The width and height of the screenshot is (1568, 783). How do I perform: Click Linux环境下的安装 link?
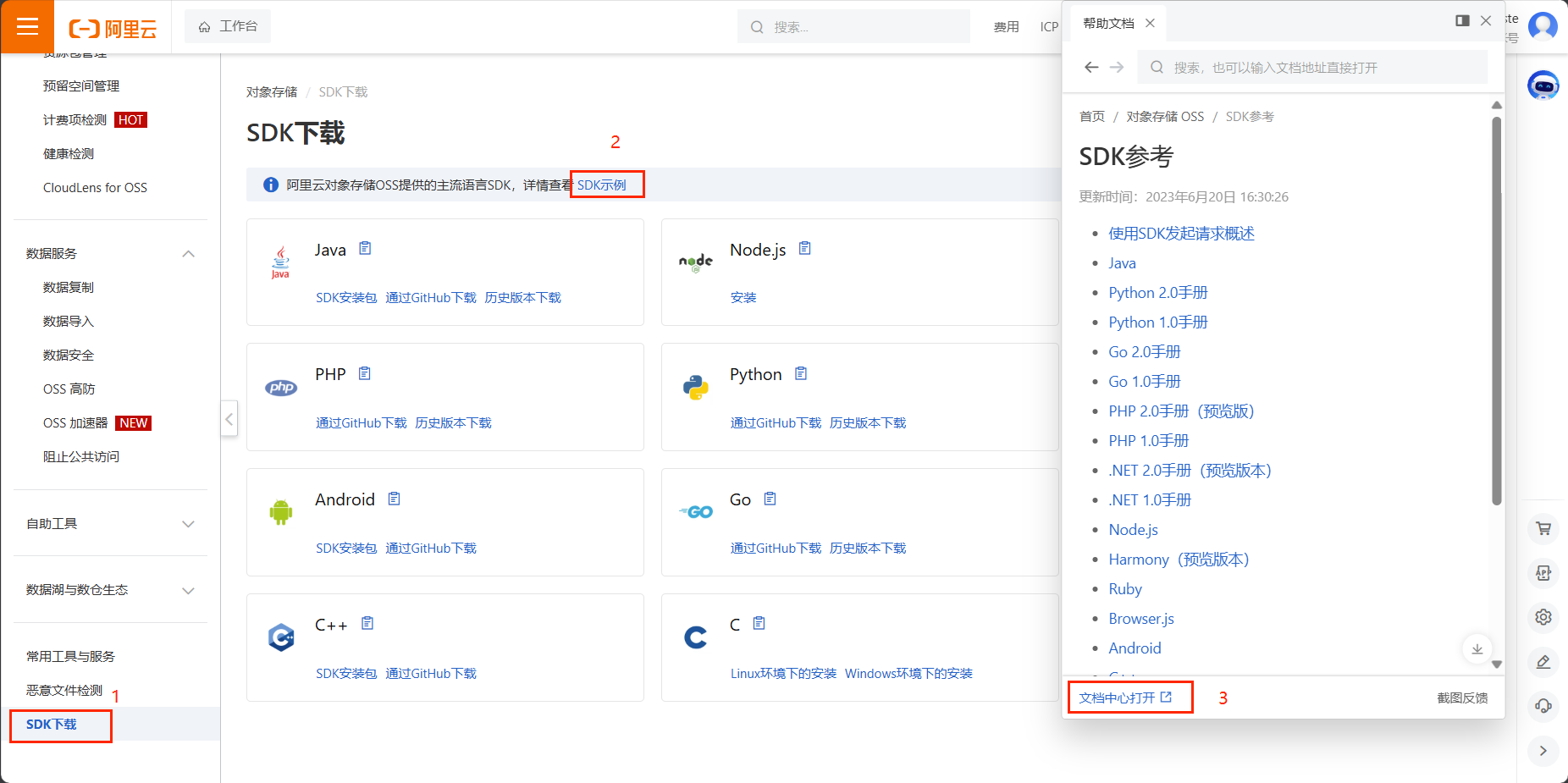click(x=783, y=674)
